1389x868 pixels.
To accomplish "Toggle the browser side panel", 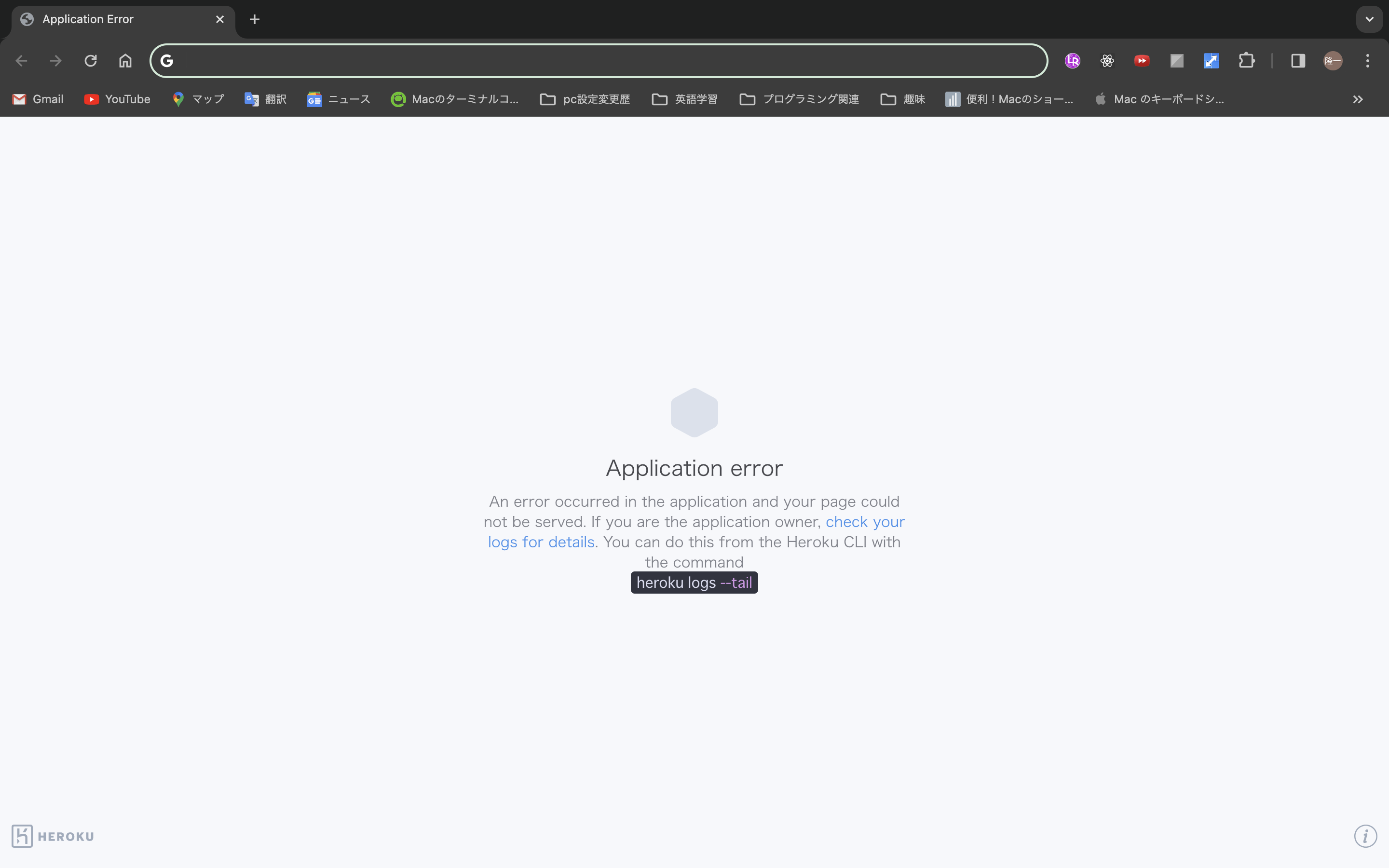I will 1298,61.
